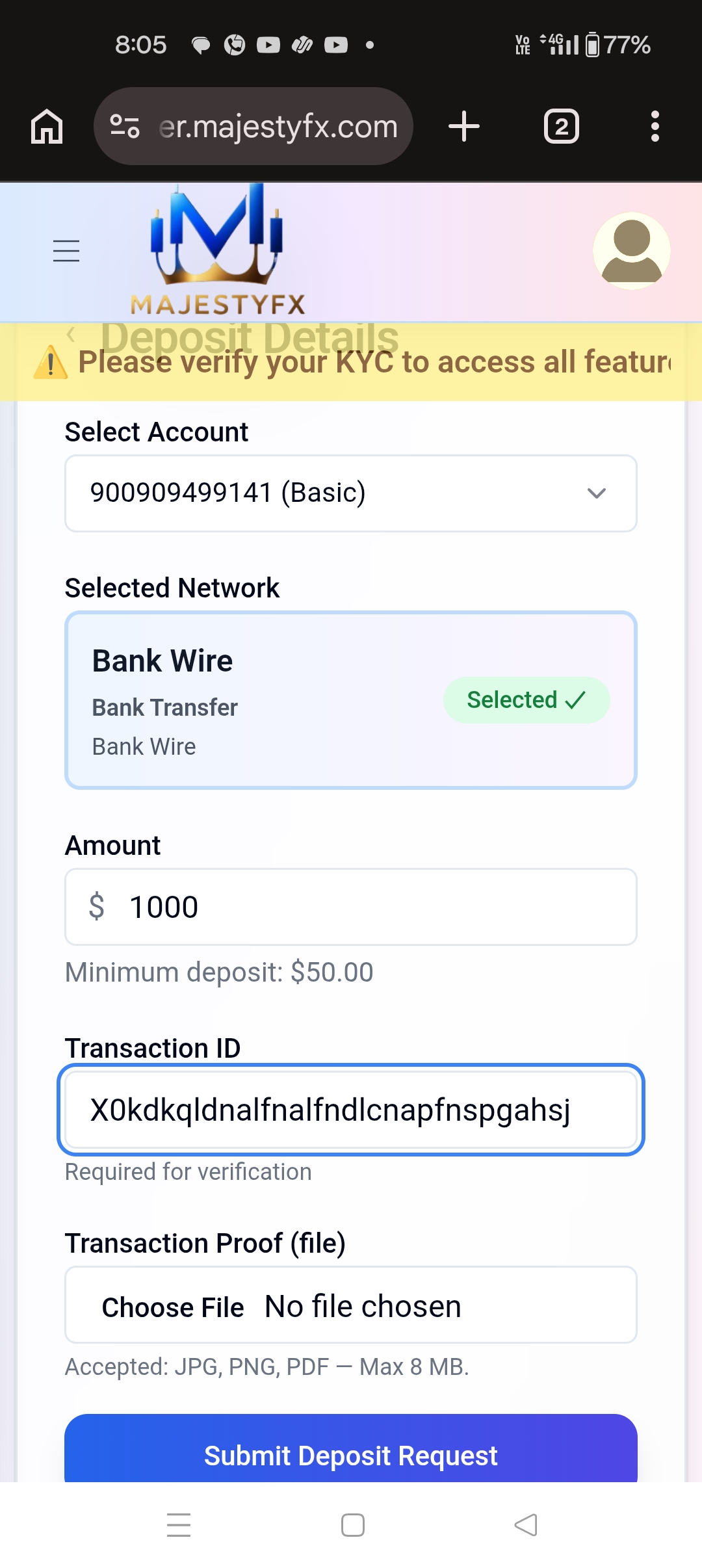Click the account dropdown chevron arrow
Viewport: 702px width, 1568px height.
(x=596, y=493)
